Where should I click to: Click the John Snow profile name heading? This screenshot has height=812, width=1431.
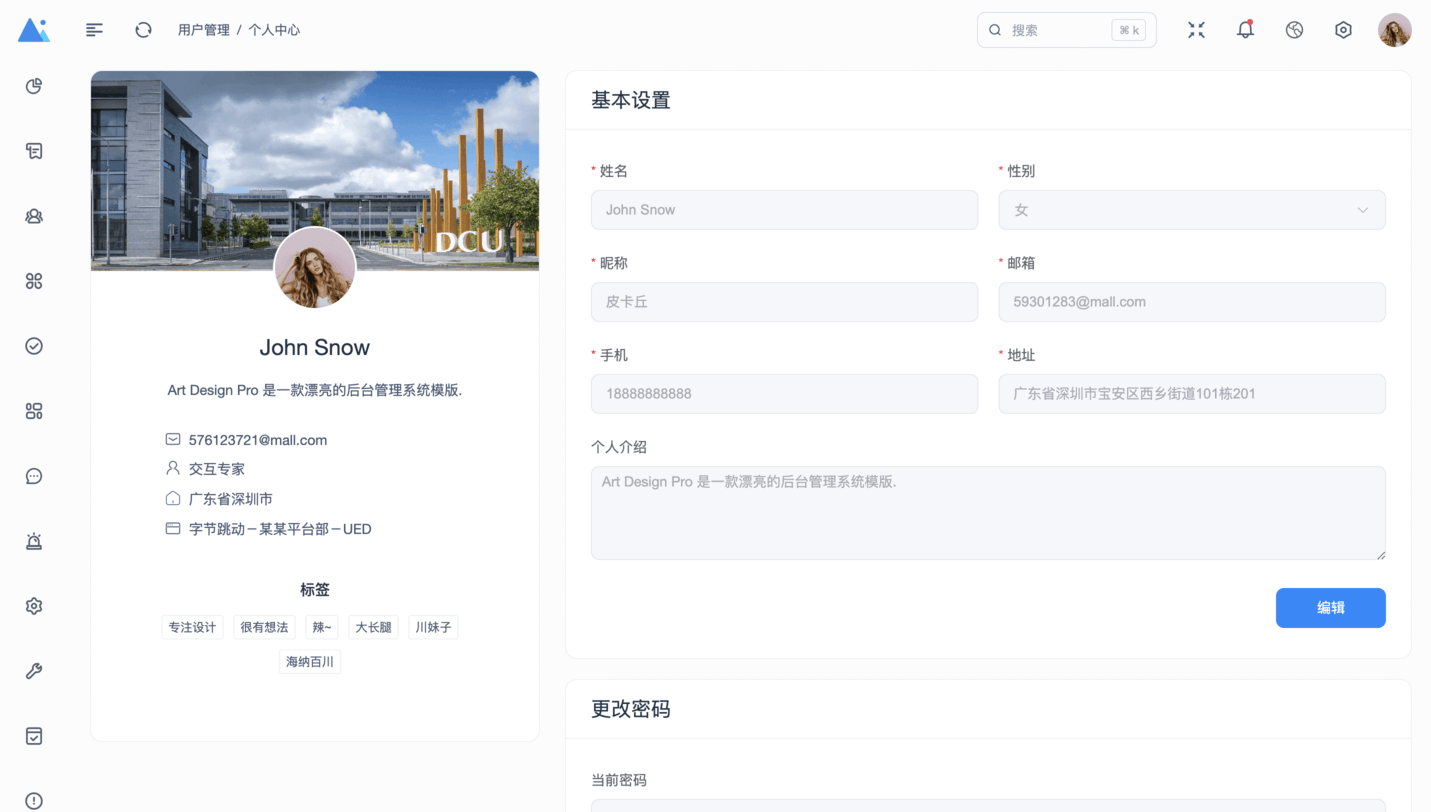click(x=315, y=347)
